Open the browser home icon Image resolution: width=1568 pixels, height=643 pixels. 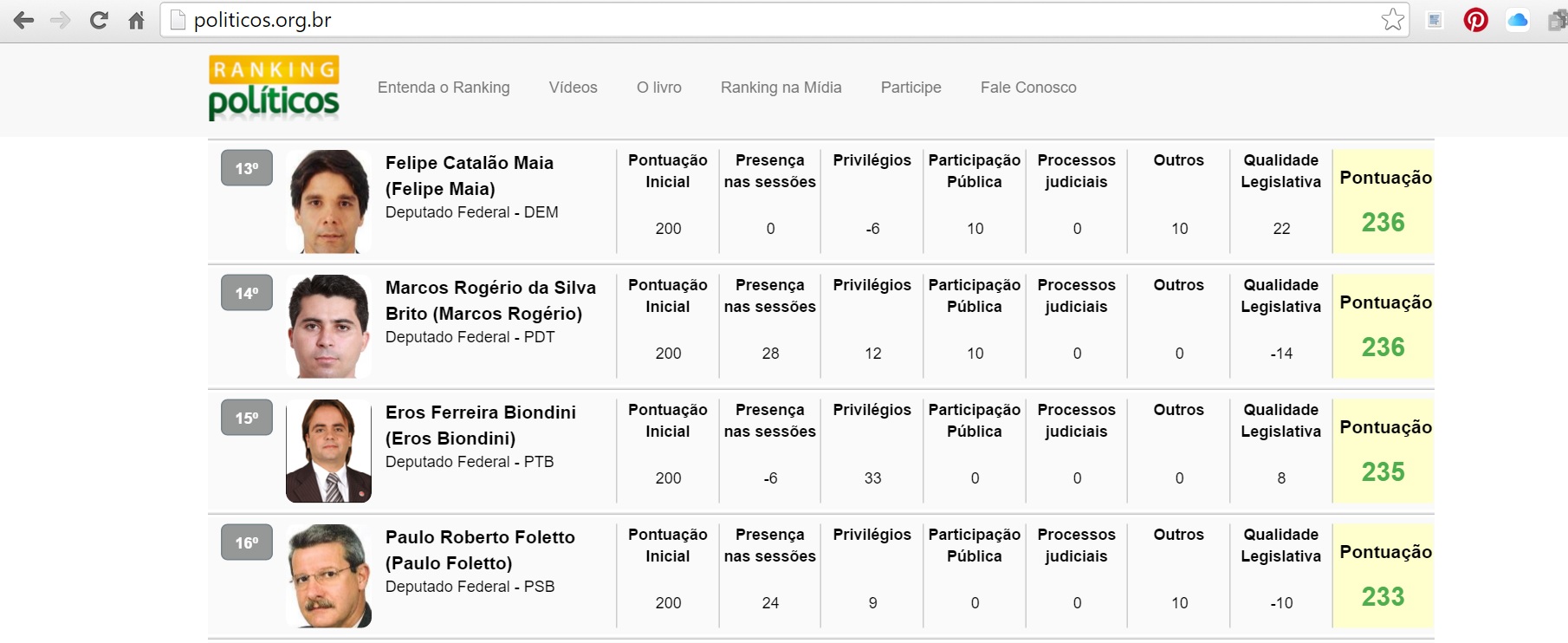pyautogui.click(x=136, y=20)
